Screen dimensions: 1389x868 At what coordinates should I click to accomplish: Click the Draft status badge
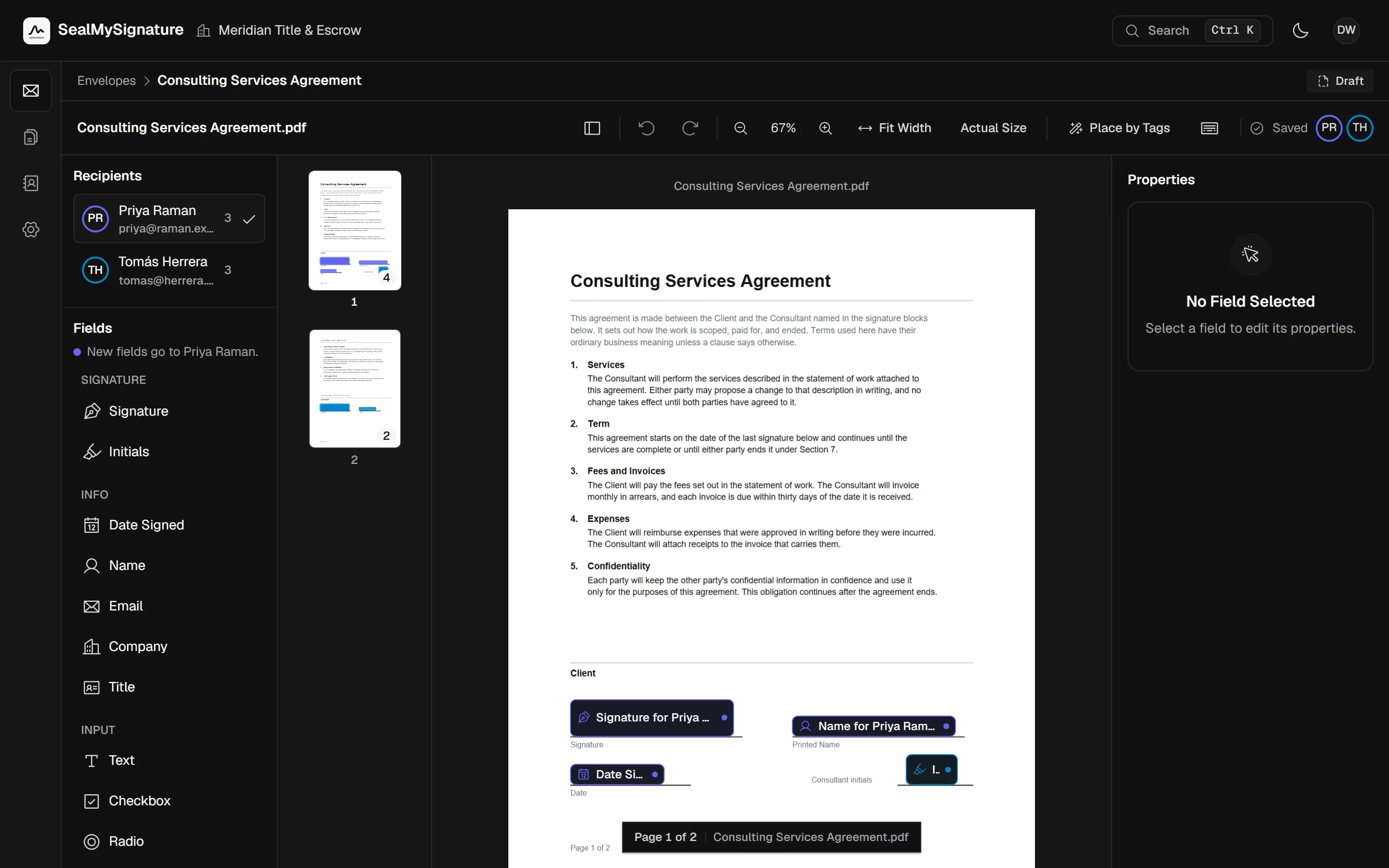(x=1340, y=81)
